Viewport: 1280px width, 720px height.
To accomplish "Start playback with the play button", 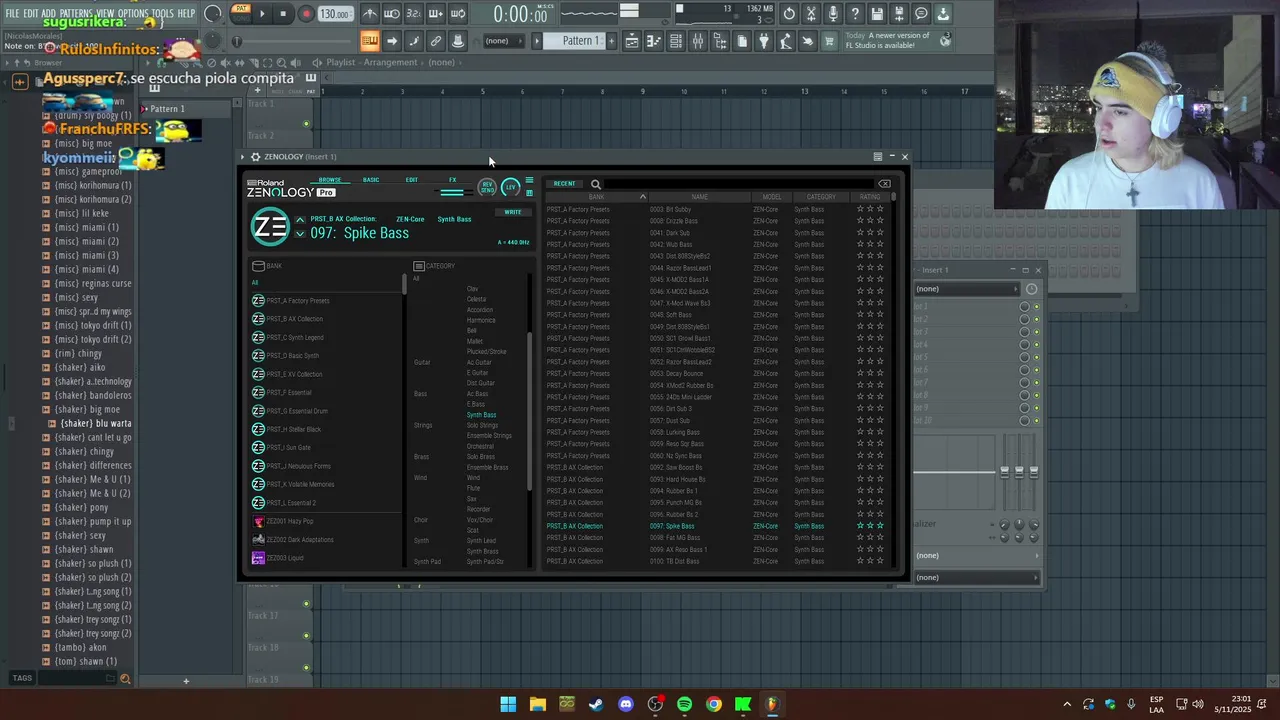I will coord(262,14).
